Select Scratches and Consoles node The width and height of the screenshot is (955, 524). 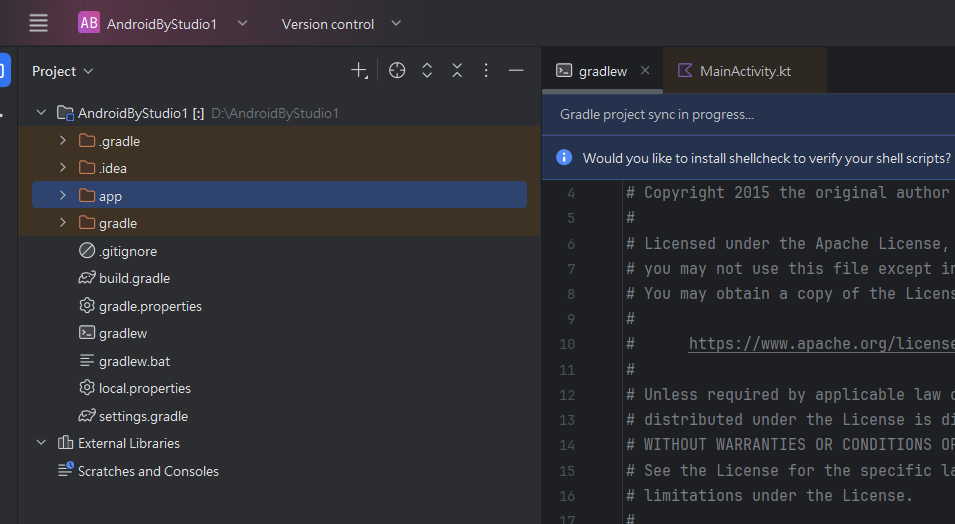point(148,471)
